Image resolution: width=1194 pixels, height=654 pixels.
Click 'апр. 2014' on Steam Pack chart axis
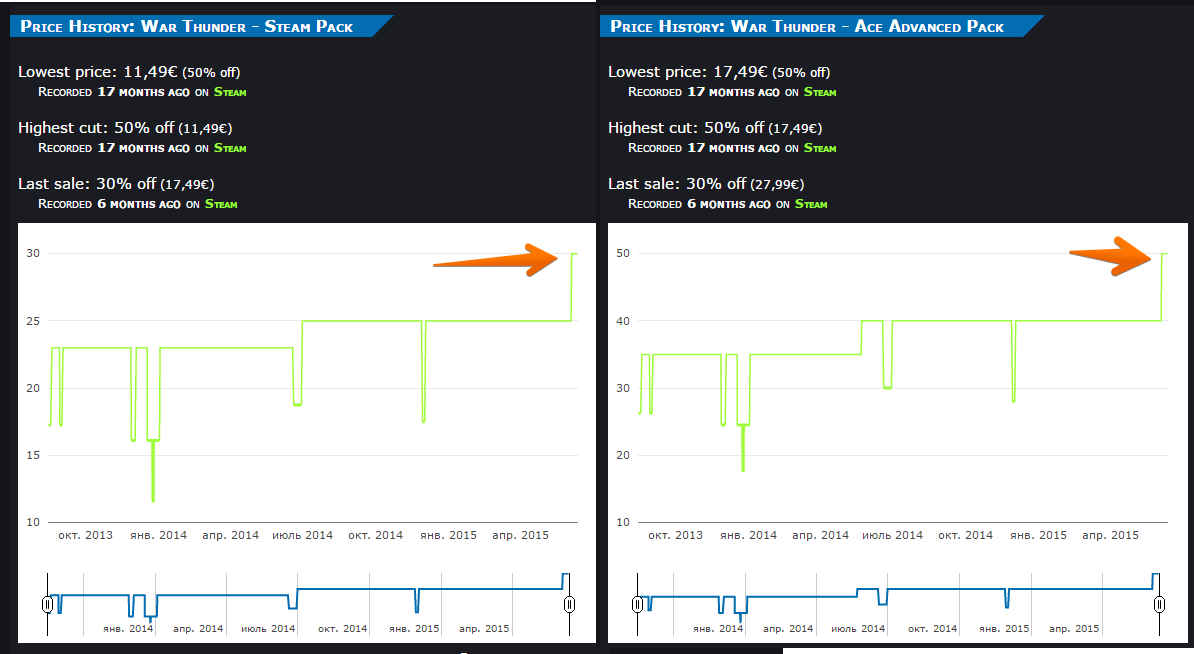(x=231, y=535)
